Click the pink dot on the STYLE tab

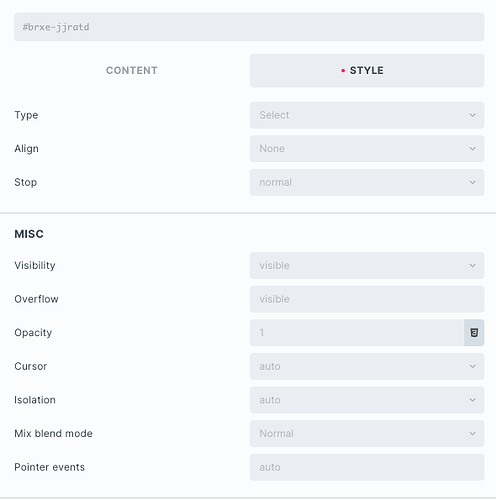pos(343,71)
